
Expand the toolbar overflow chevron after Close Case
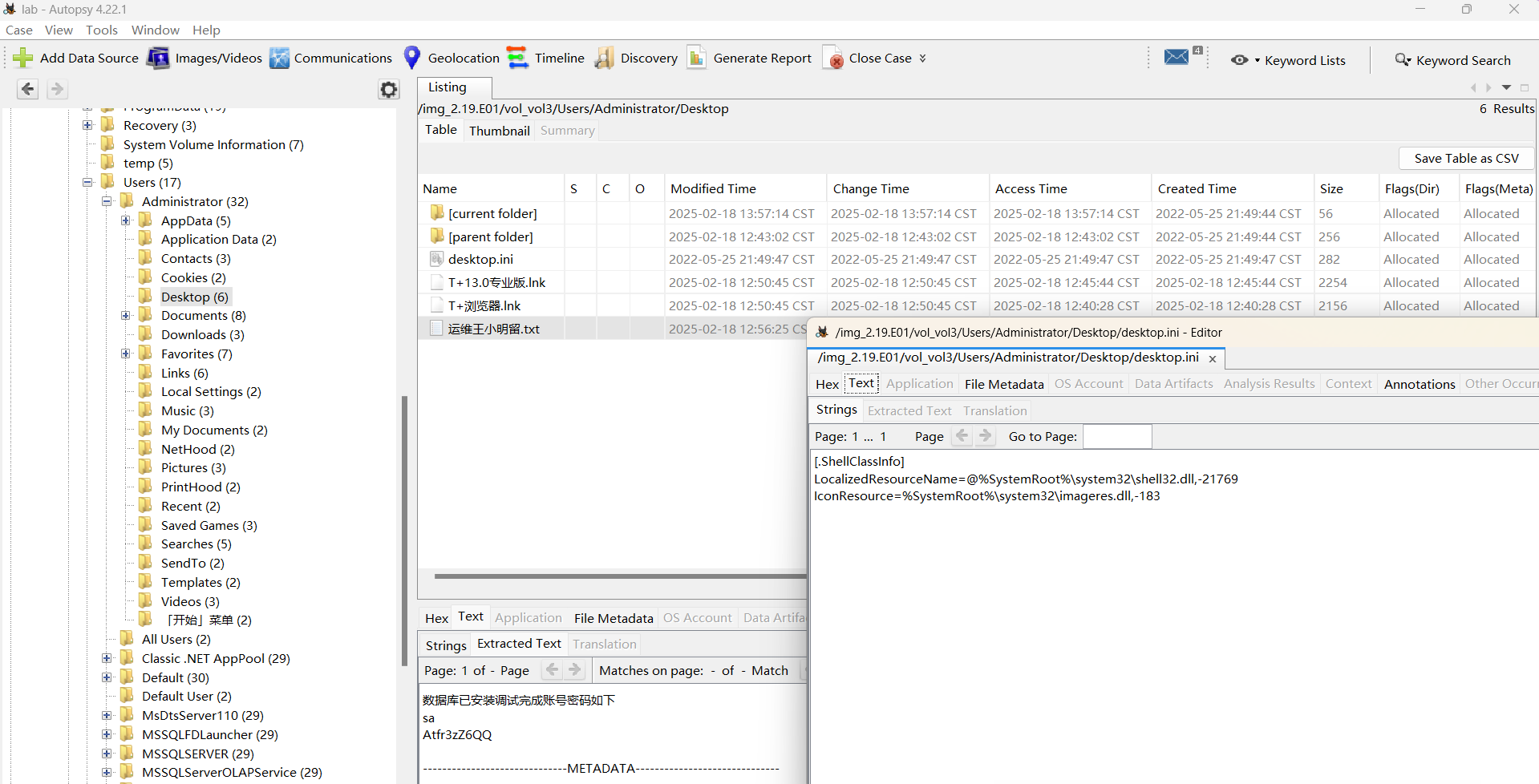click(x=922, y=59)
